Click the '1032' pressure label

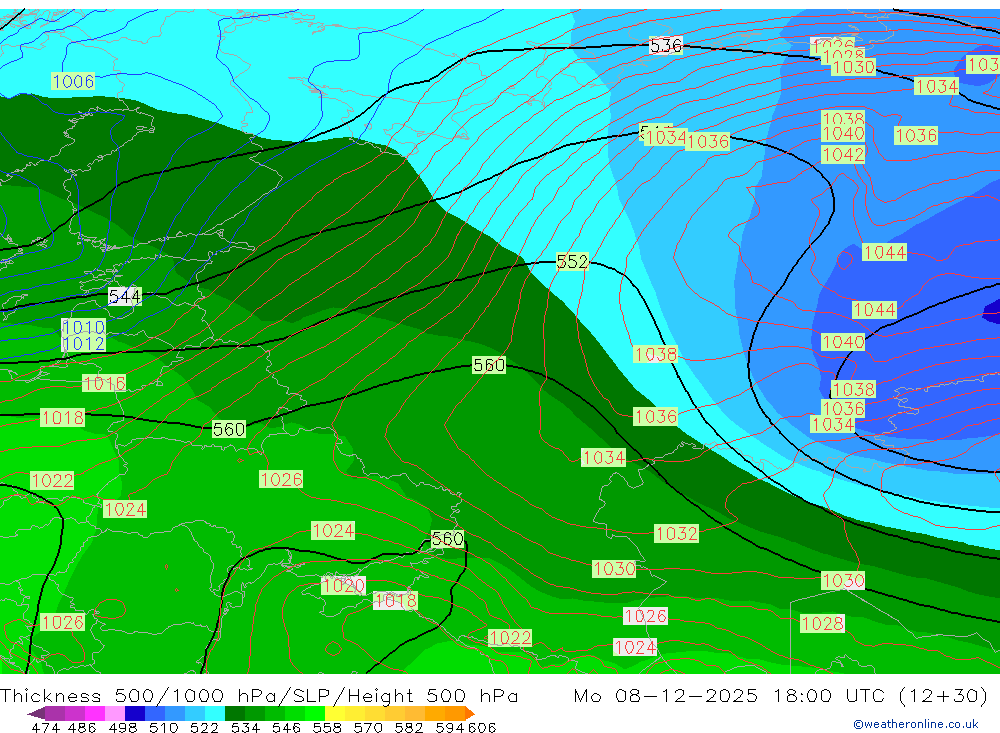coord(677,533)
